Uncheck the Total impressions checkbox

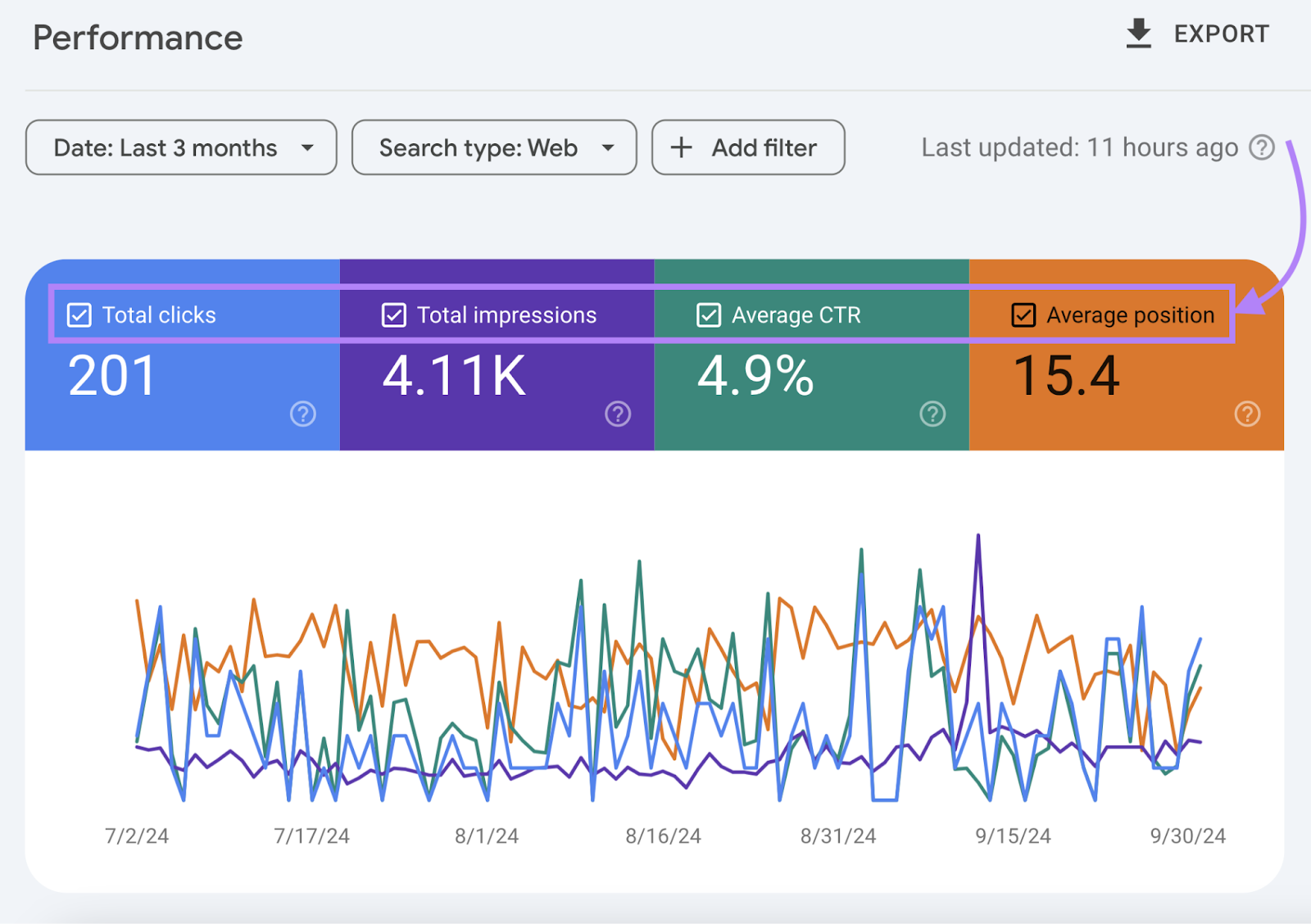click(393, 315)
